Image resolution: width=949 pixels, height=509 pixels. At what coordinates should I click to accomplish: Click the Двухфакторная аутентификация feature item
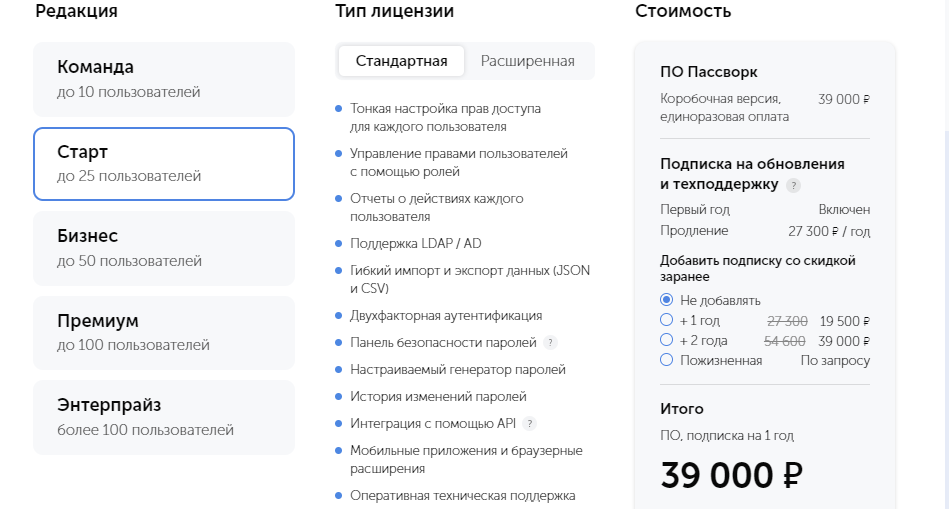pos(446,316)
